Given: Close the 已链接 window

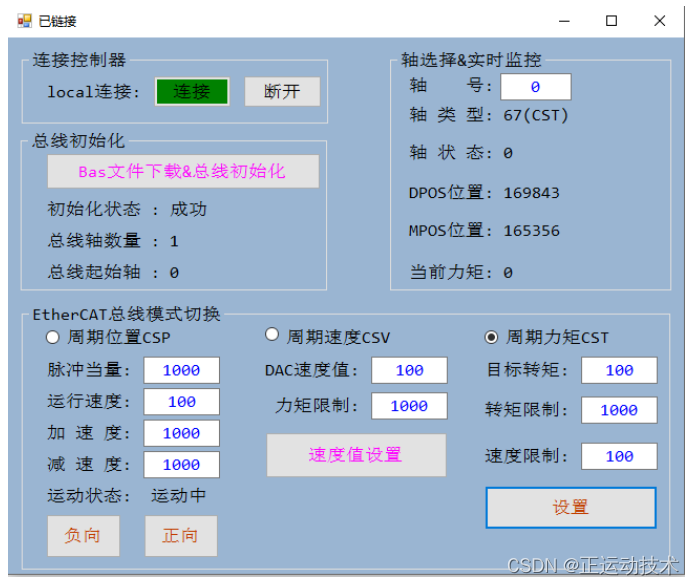Looking at the screenshot, I should coord(660,21).
